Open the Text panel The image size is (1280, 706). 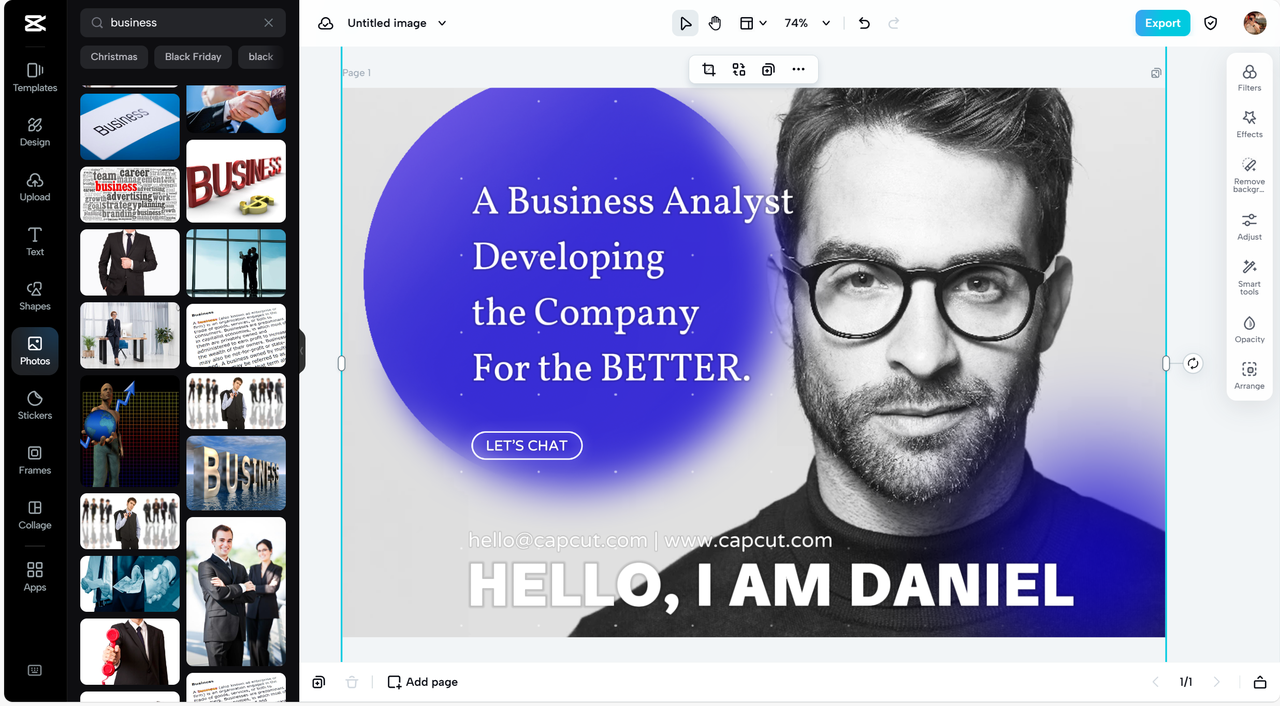pos(35,241)
